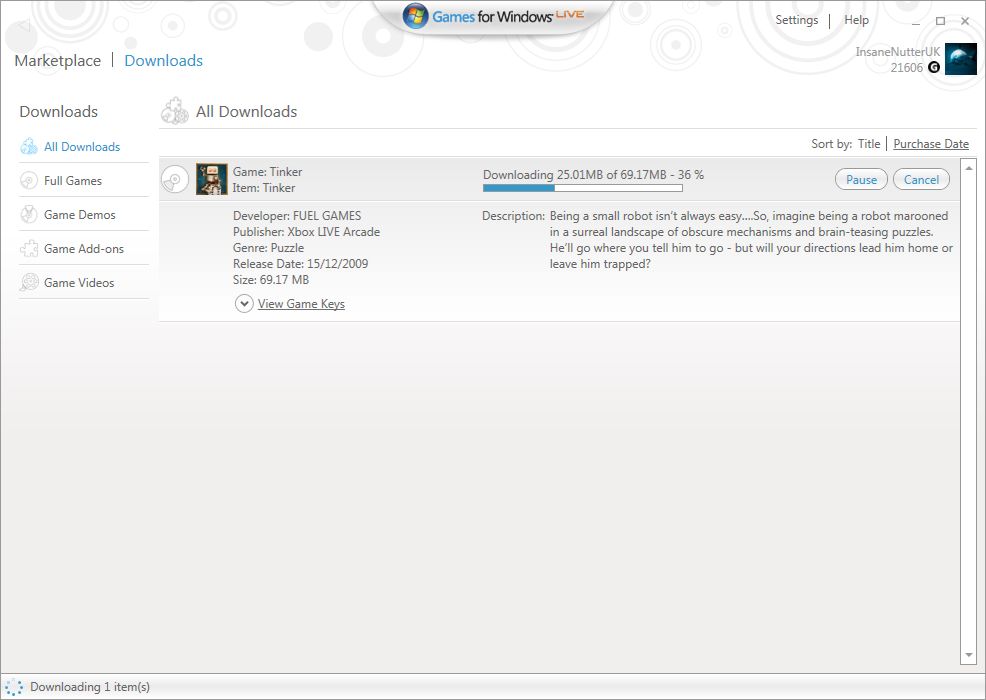Select the Game Demos category

coord(80,214)
